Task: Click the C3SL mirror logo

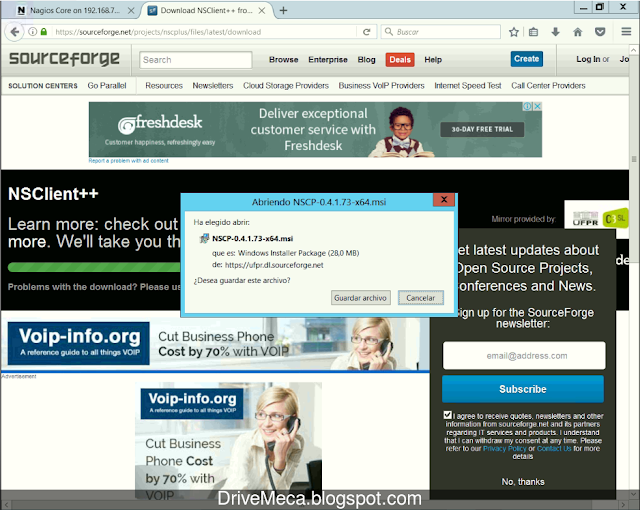Action: (616, 218)
